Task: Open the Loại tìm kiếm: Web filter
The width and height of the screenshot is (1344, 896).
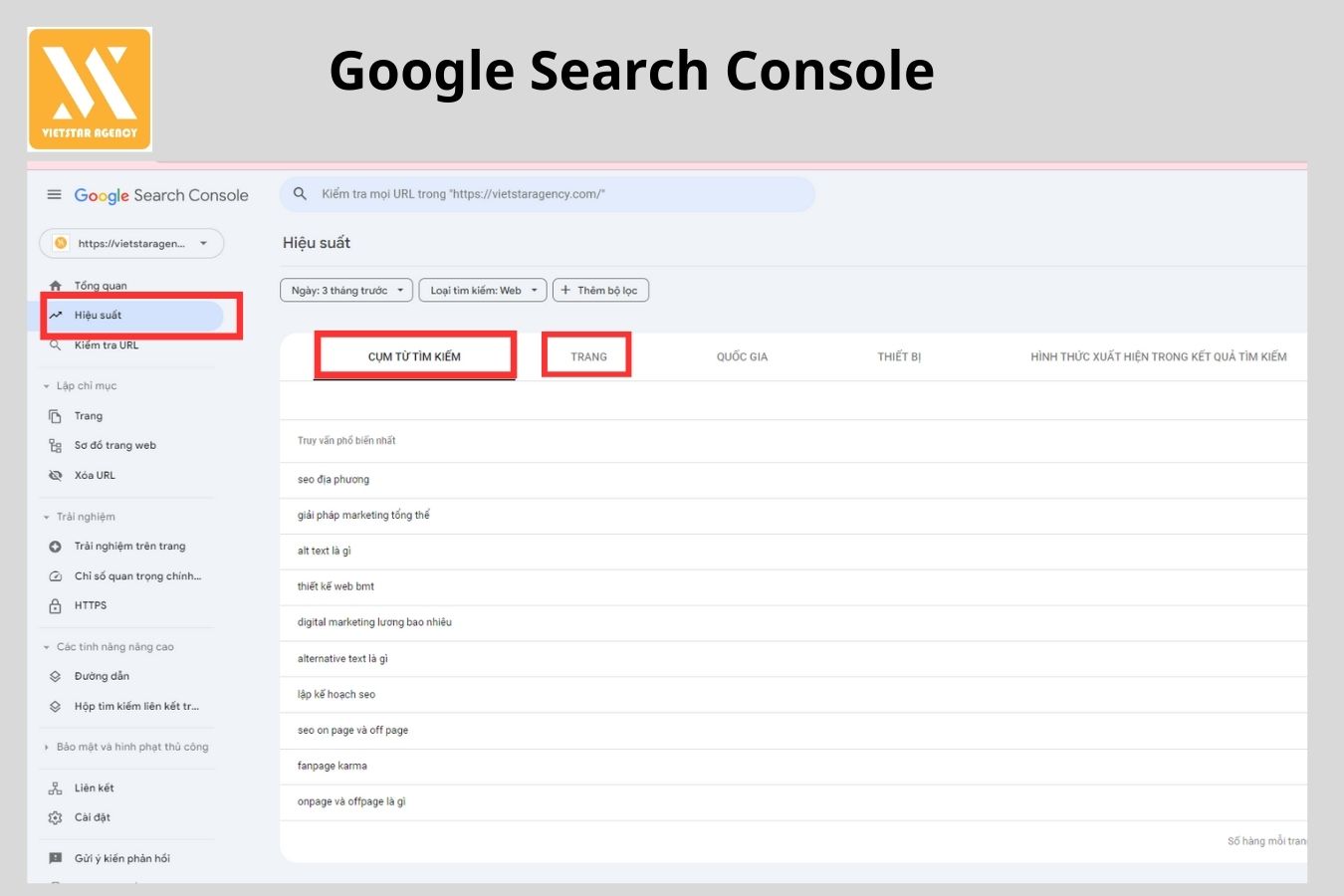Action: click(x=483, y=291)
